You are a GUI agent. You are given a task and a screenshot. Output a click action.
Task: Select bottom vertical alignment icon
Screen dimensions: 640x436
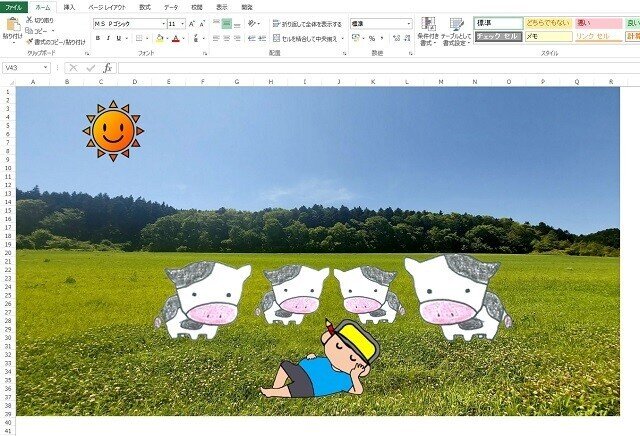tap(237, 24)
